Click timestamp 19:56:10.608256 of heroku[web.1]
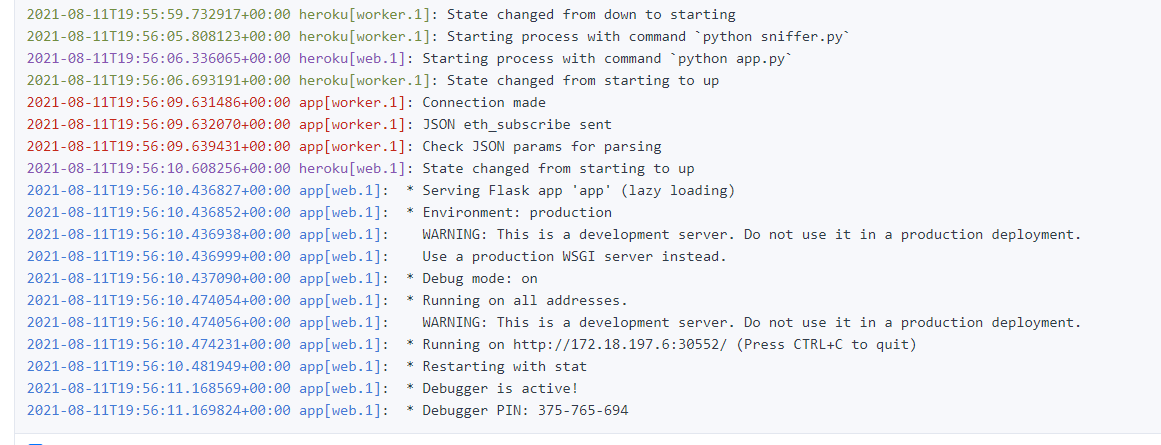The image size is (1161, 445). [x=159, y=169]
